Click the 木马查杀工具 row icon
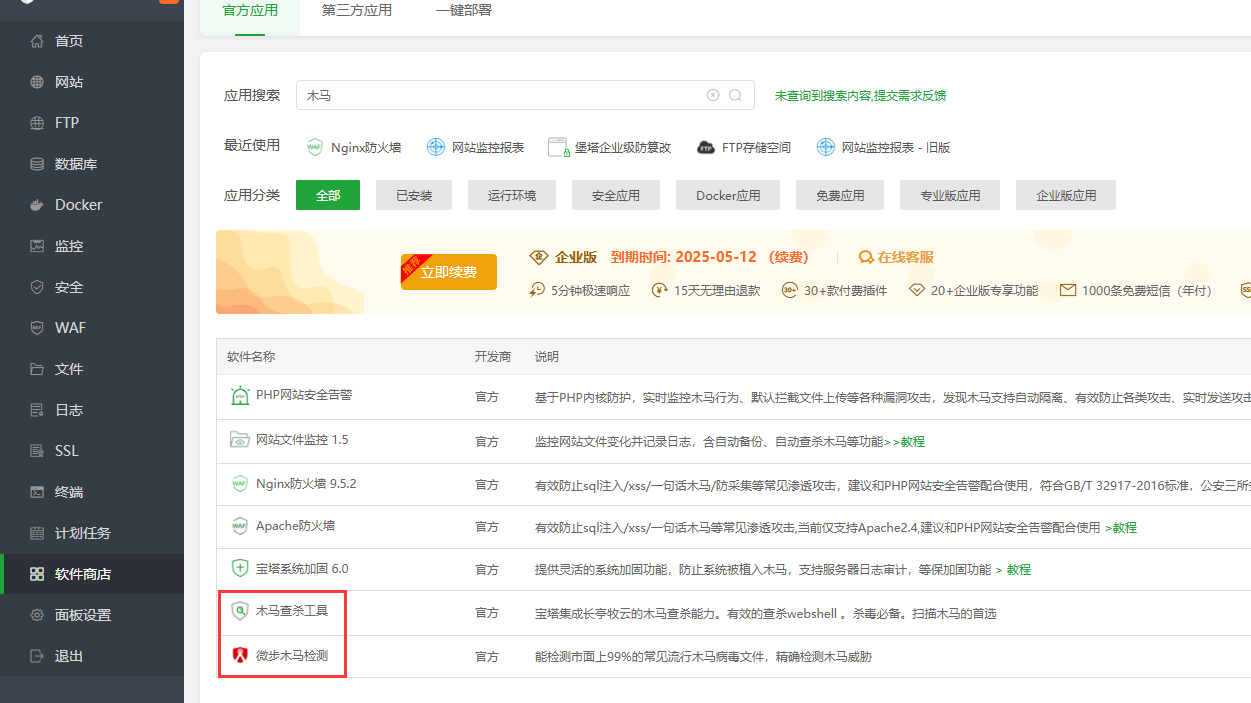This screenshot has height=703, width=1251. click(240, 611)
